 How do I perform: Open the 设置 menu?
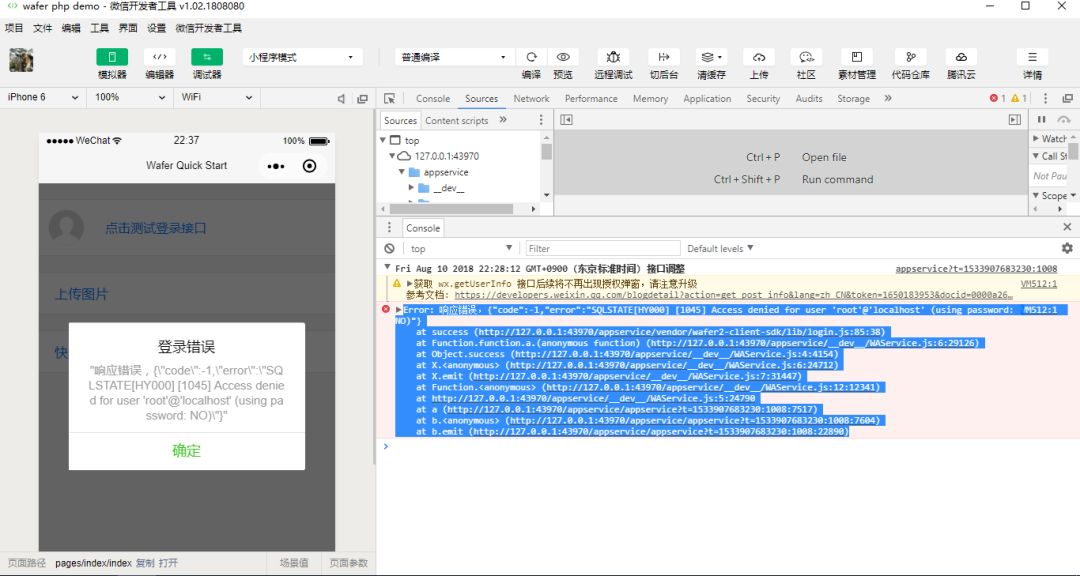[156, 28]
